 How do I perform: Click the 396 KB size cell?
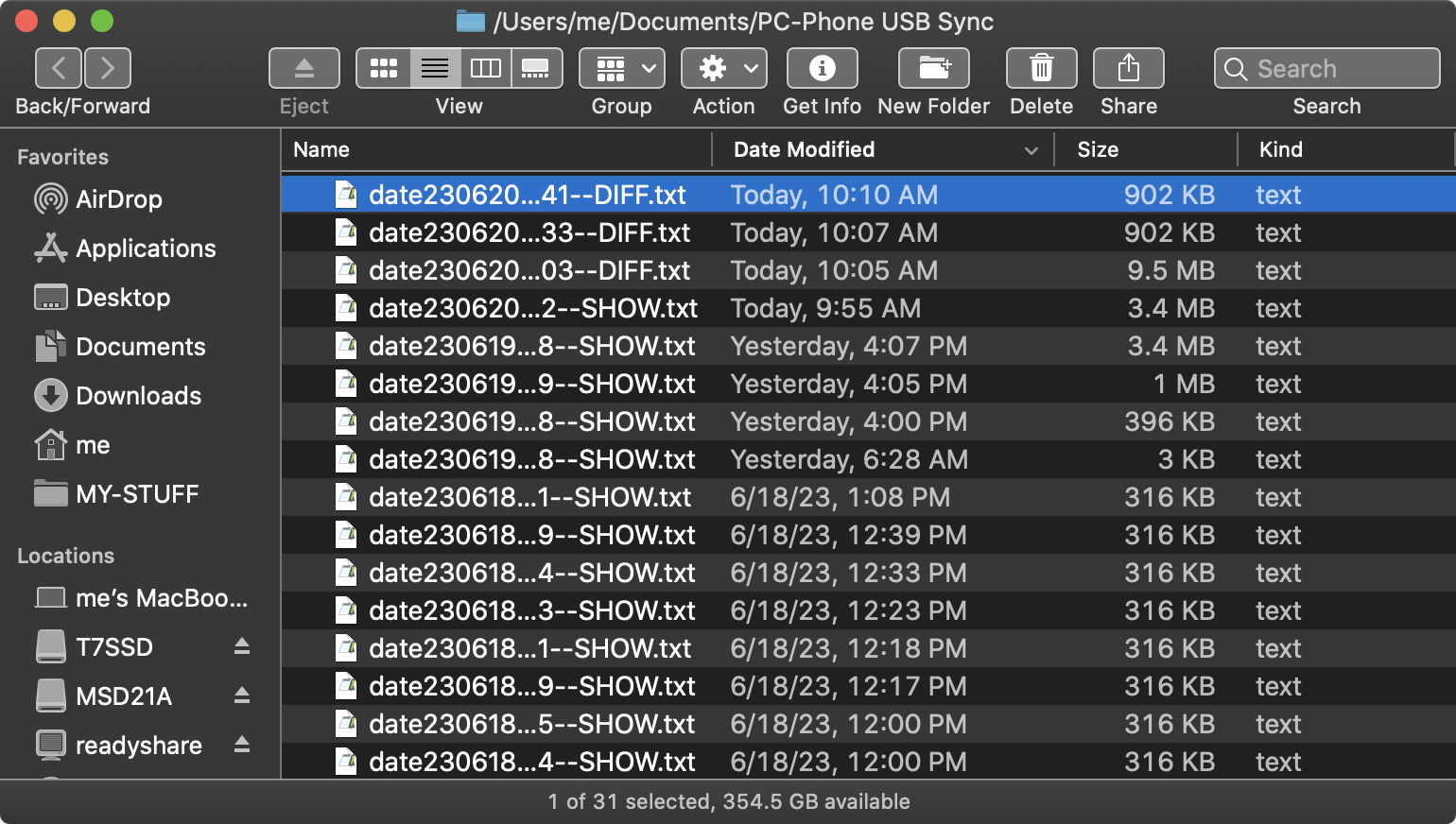coord(1170,421)
